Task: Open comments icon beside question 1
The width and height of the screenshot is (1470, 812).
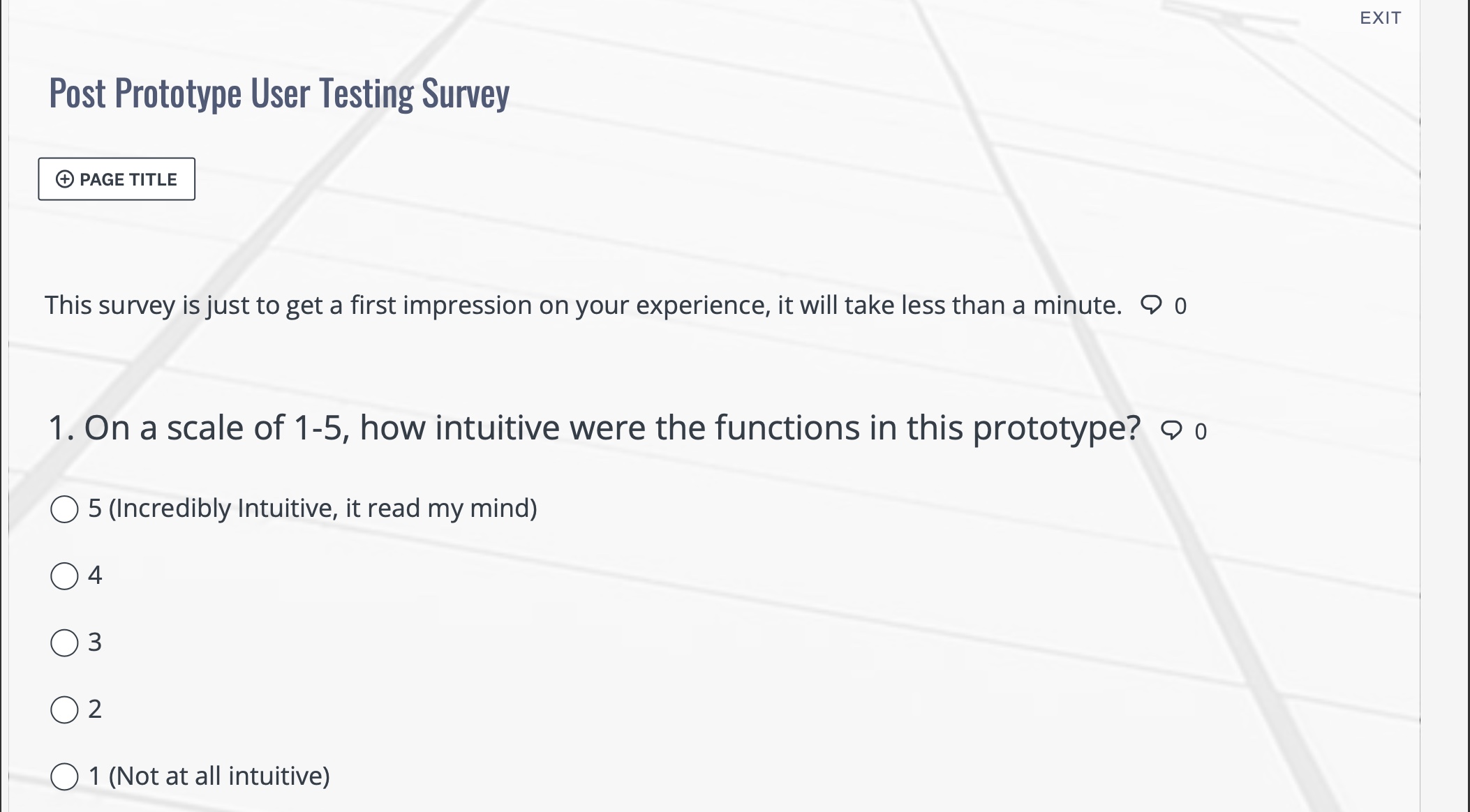Action: pos(1171,430)
